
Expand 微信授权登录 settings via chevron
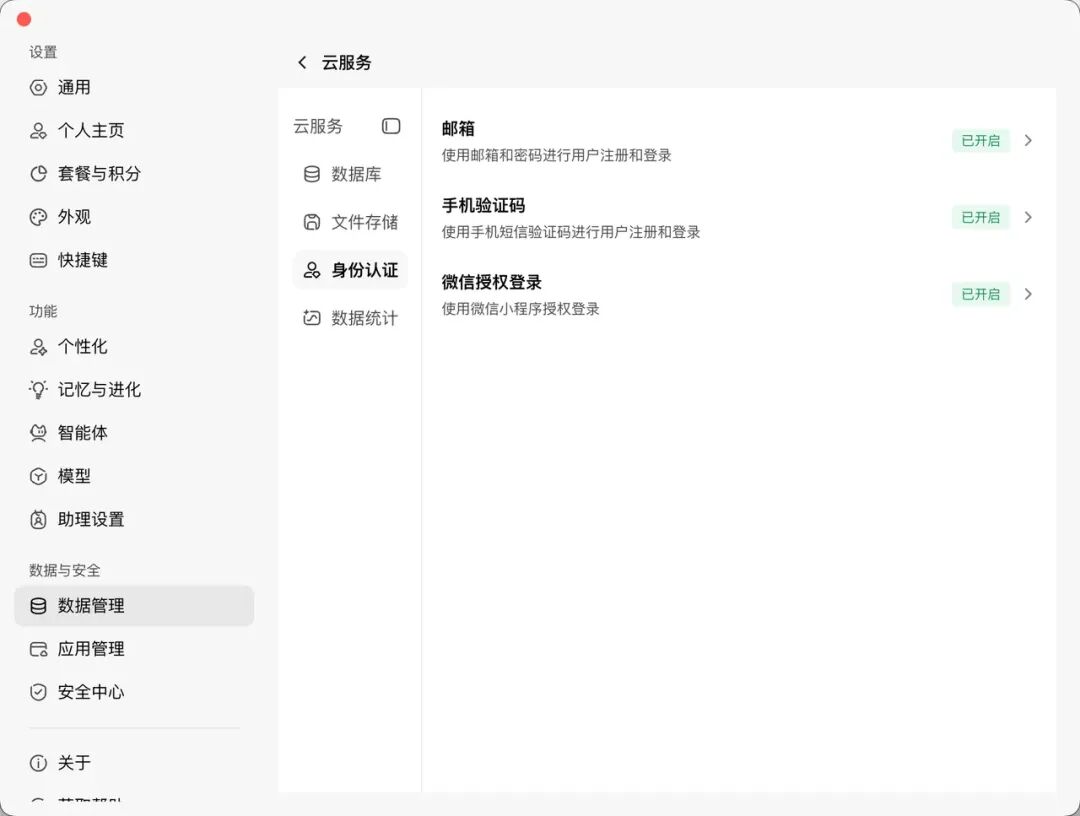point(1028,294)
